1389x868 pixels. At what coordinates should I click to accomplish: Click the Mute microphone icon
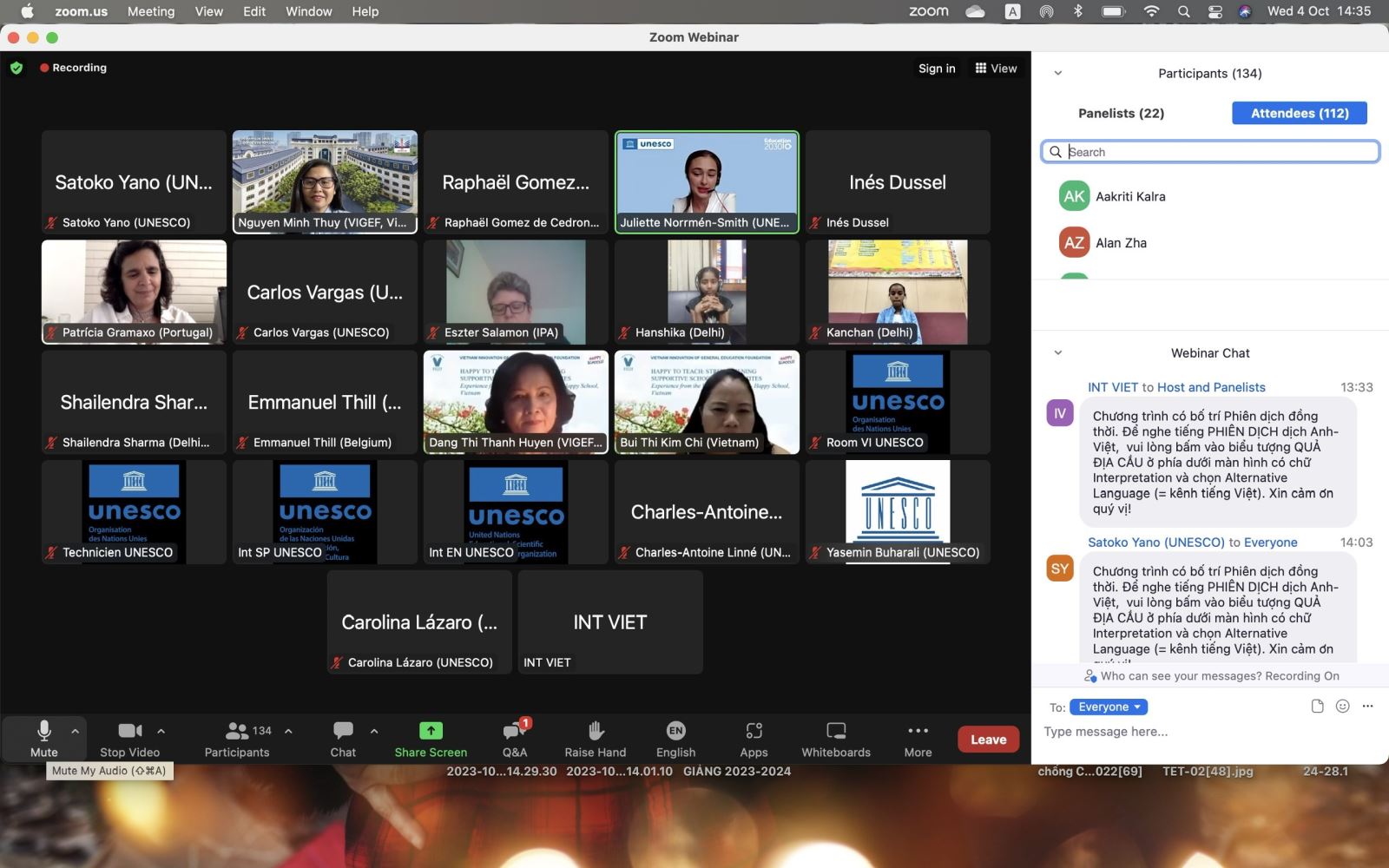click(43, 731)
